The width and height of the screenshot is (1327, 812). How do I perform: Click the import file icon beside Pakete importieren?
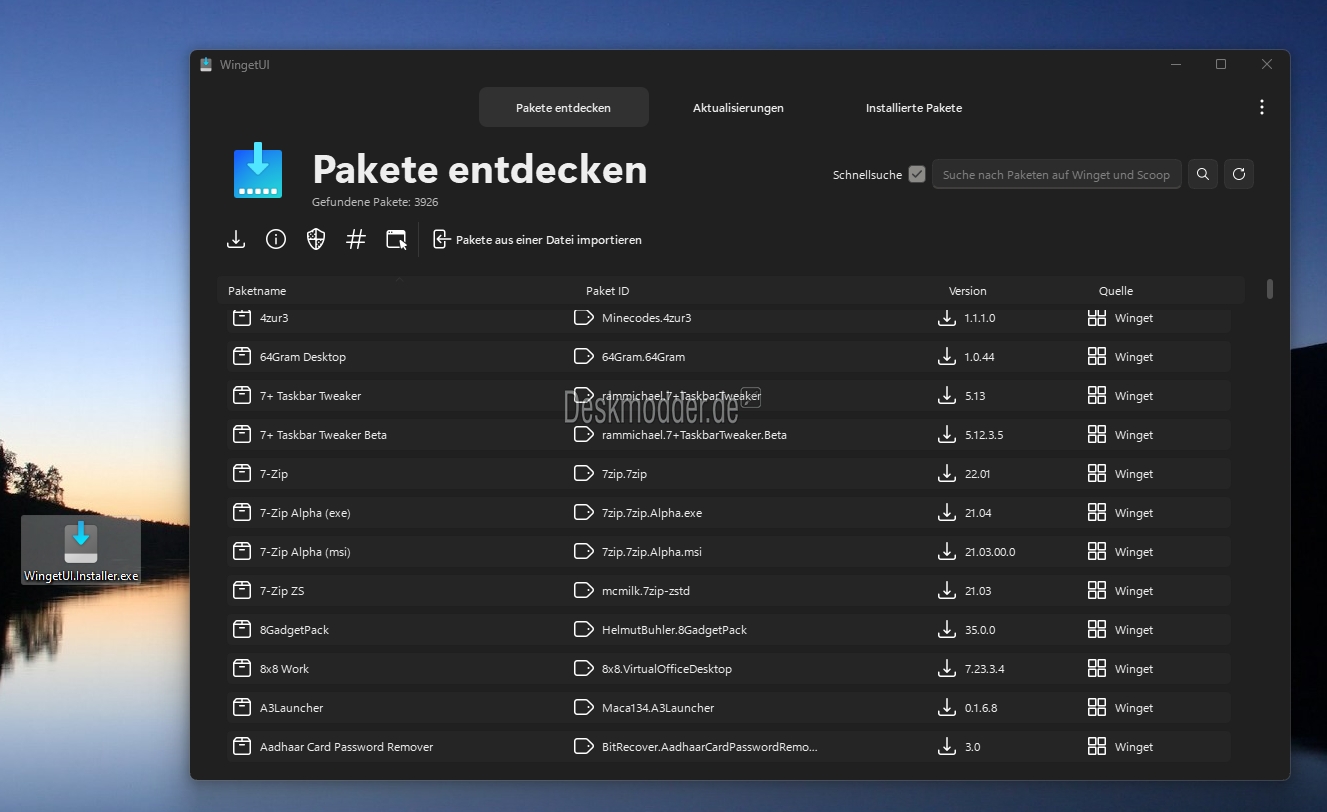(x=441, y=239)
